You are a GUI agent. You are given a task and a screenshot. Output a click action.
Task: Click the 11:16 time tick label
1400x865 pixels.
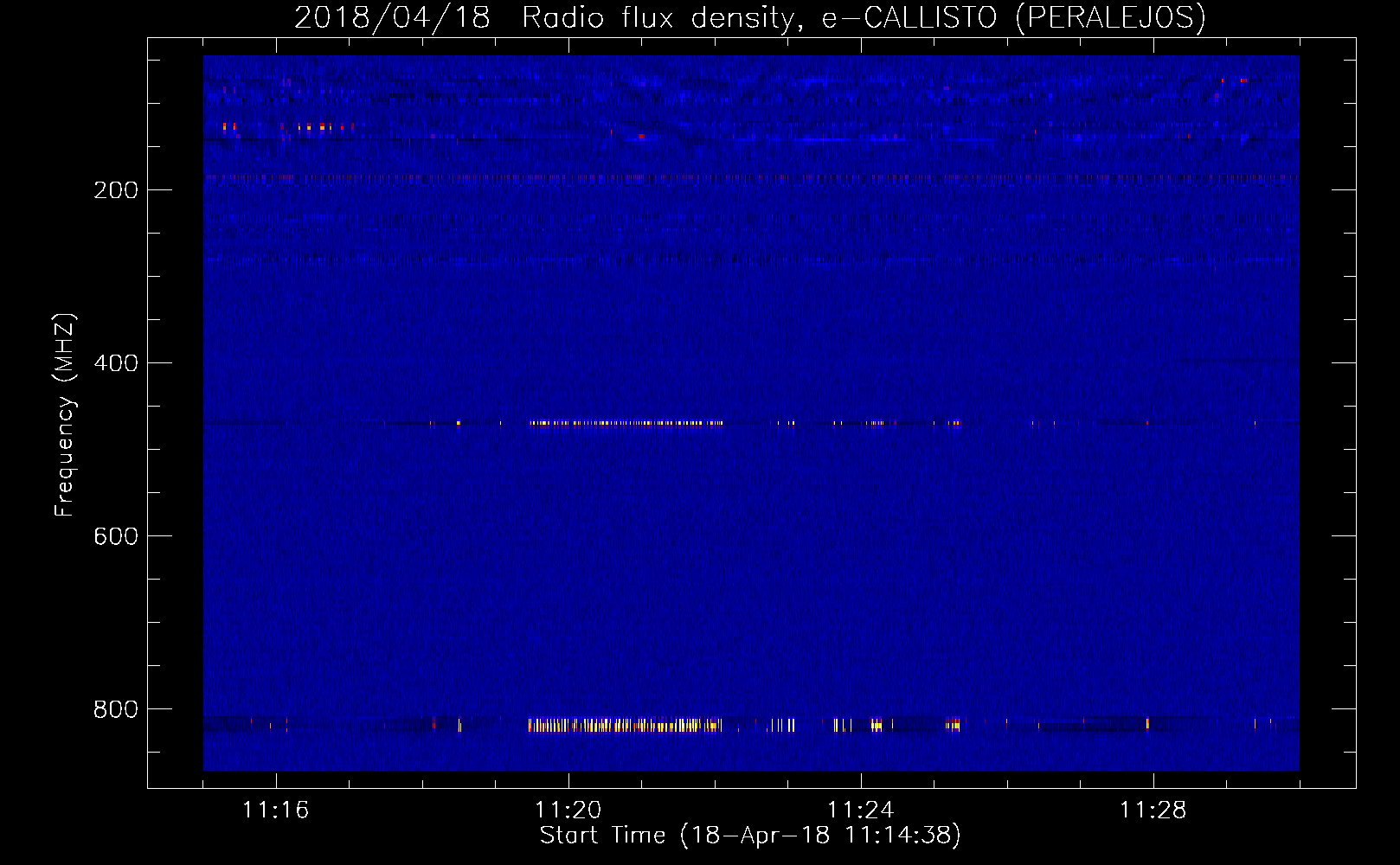coord(276,811)
